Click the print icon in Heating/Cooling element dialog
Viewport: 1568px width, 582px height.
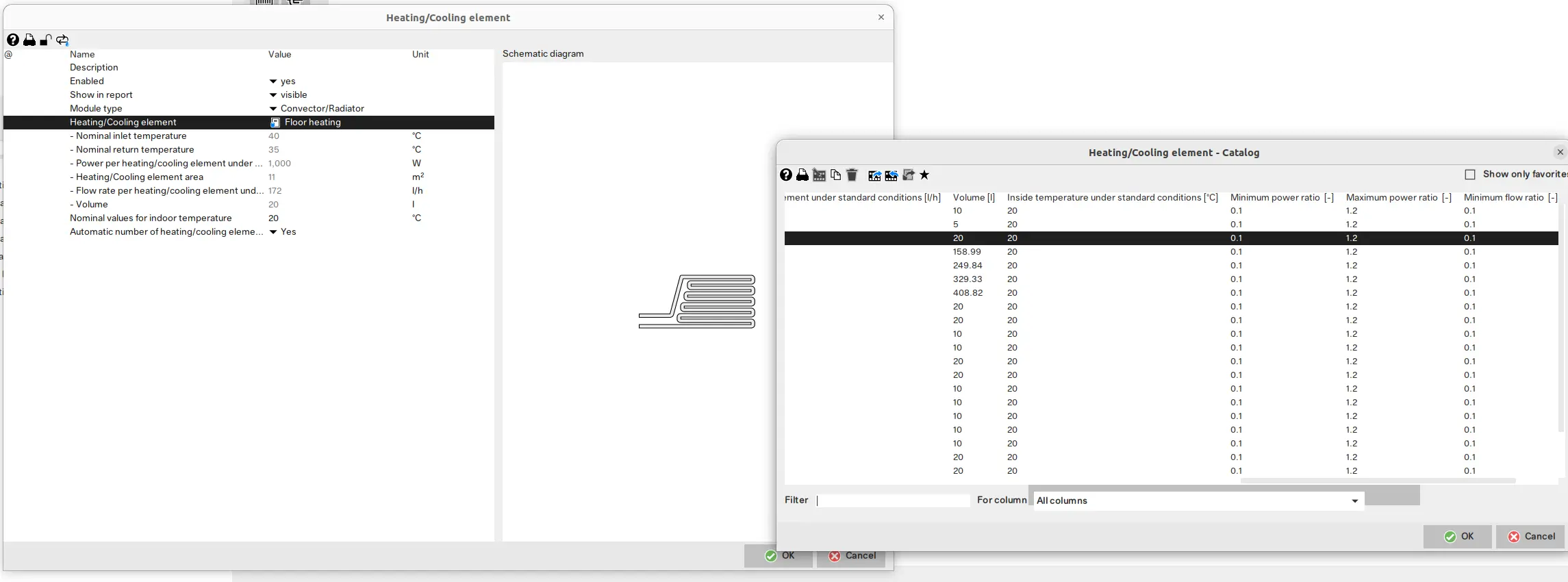pyautogui.click(x=29, y=40)
